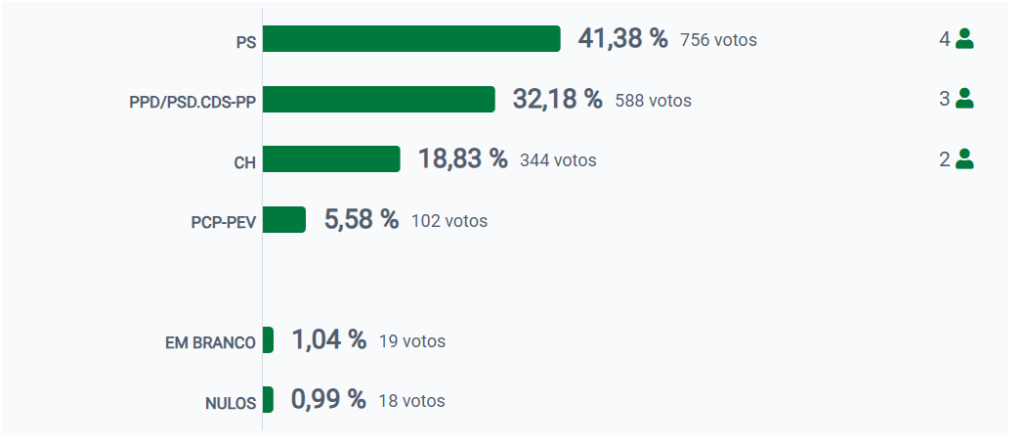Select the 102 votos count
The height and width of the screenshot is (448, 1024).
tap(449, 221)
